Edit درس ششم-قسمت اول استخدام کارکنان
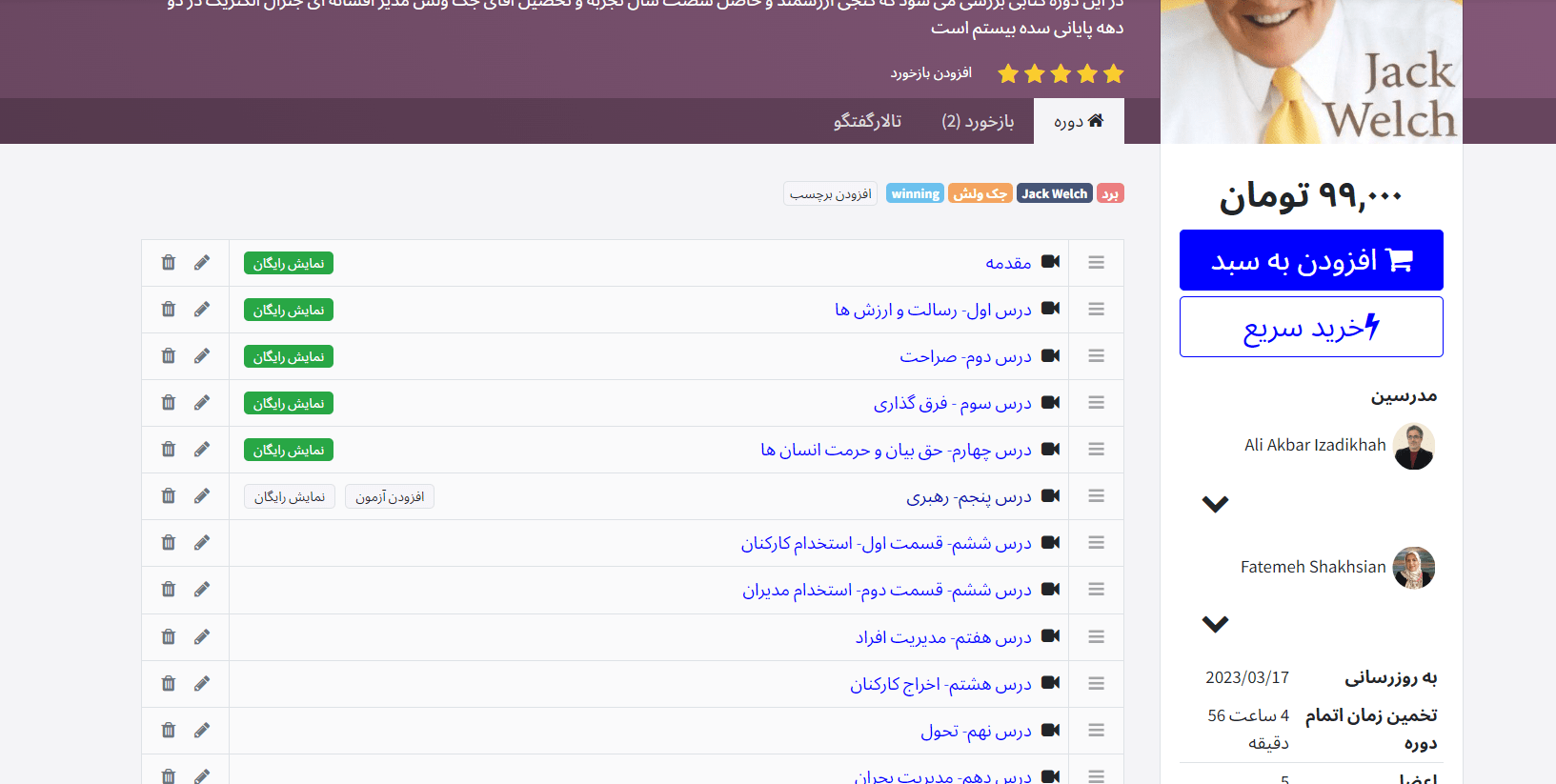The width and height of the screenshot is (1556, 784). coord(202,542)
